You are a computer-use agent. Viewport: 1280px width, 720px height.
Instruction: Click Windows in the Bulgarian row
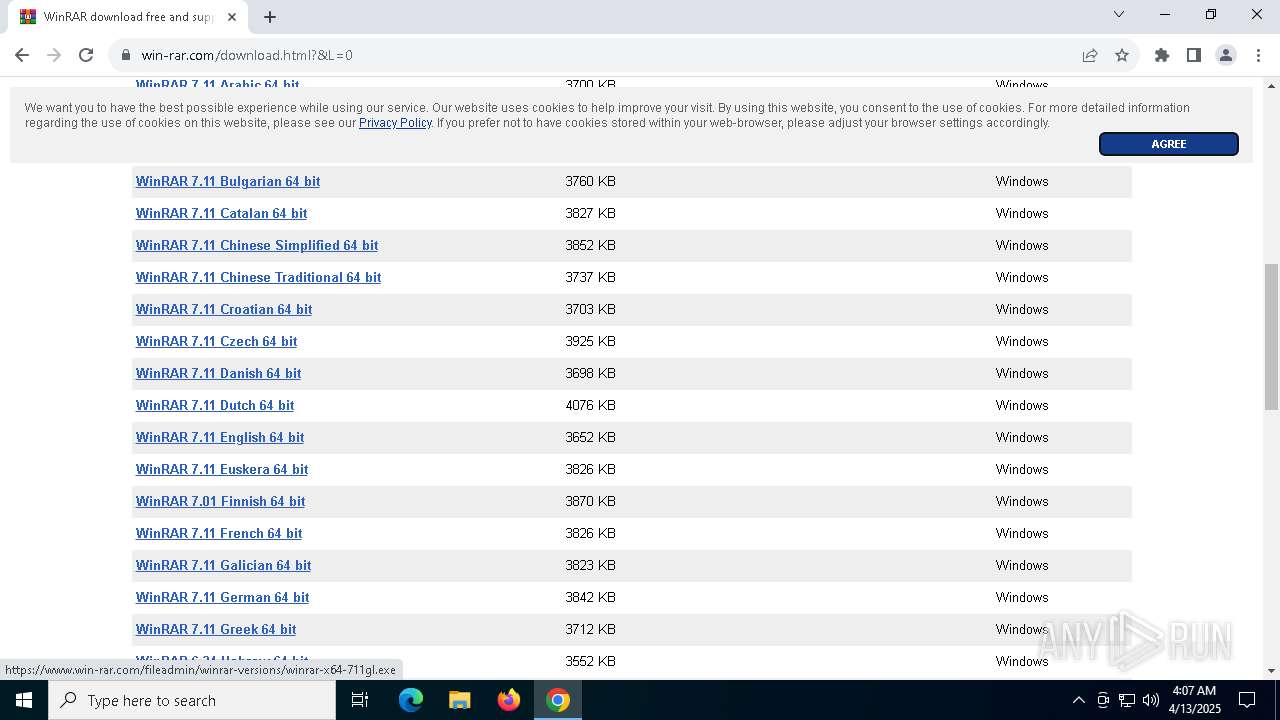tap(1021, 181)
